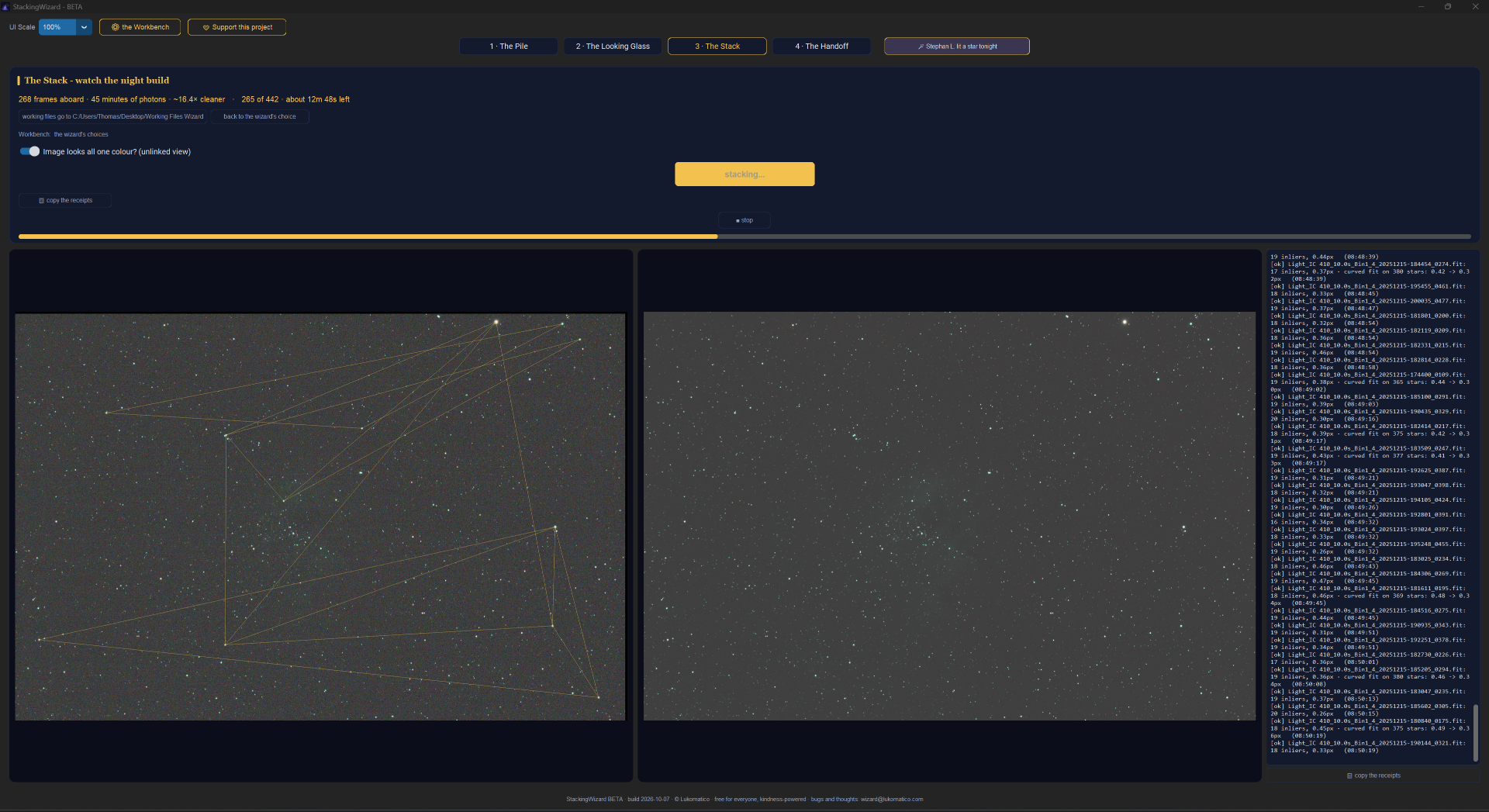1489x812 pixels.
Task: Click the StackingWizard app icon in title bar
Action: tap(6, 7)
